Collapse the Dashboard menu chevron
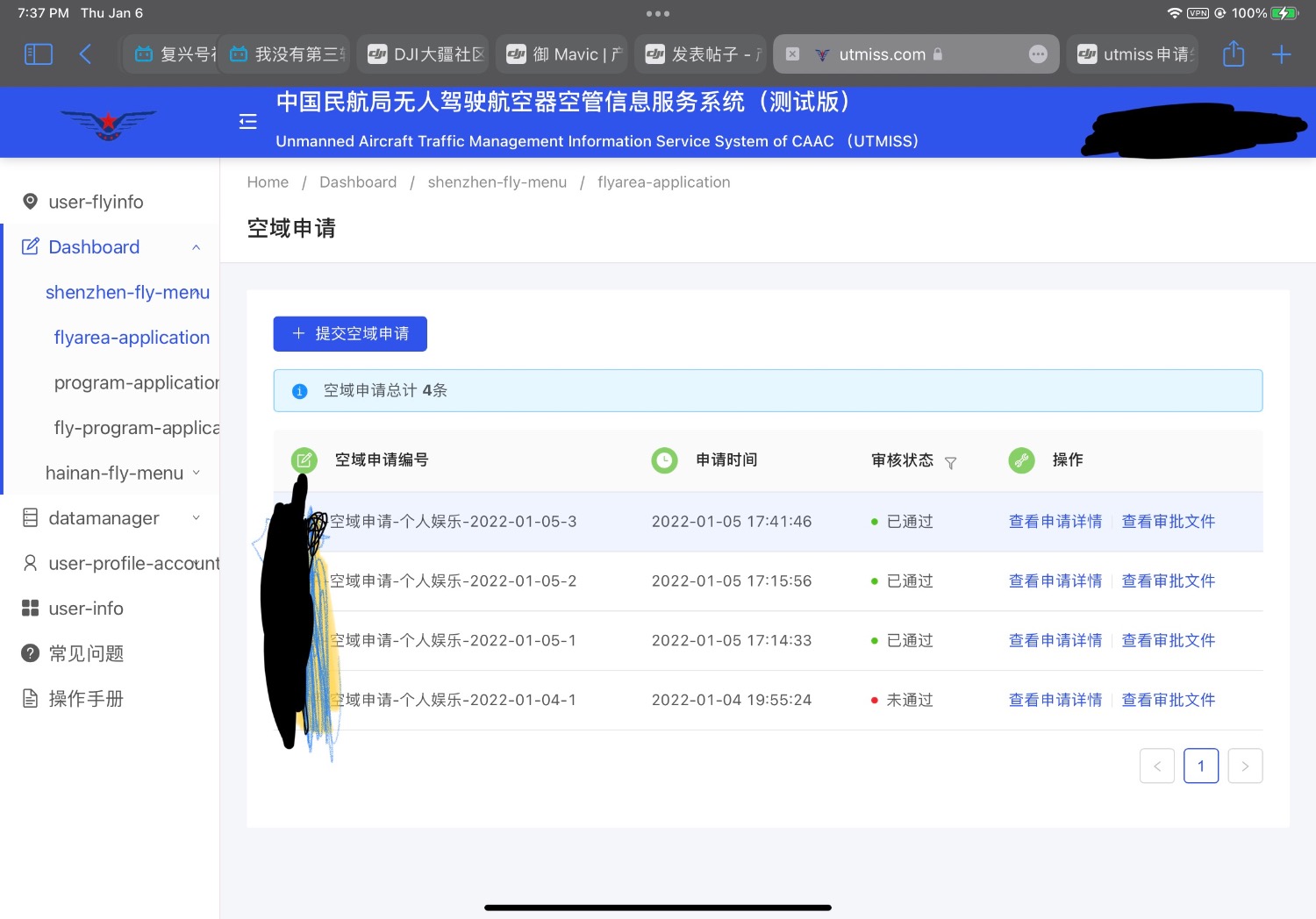This screenshot has height=919, width=1316. [197, 247]
